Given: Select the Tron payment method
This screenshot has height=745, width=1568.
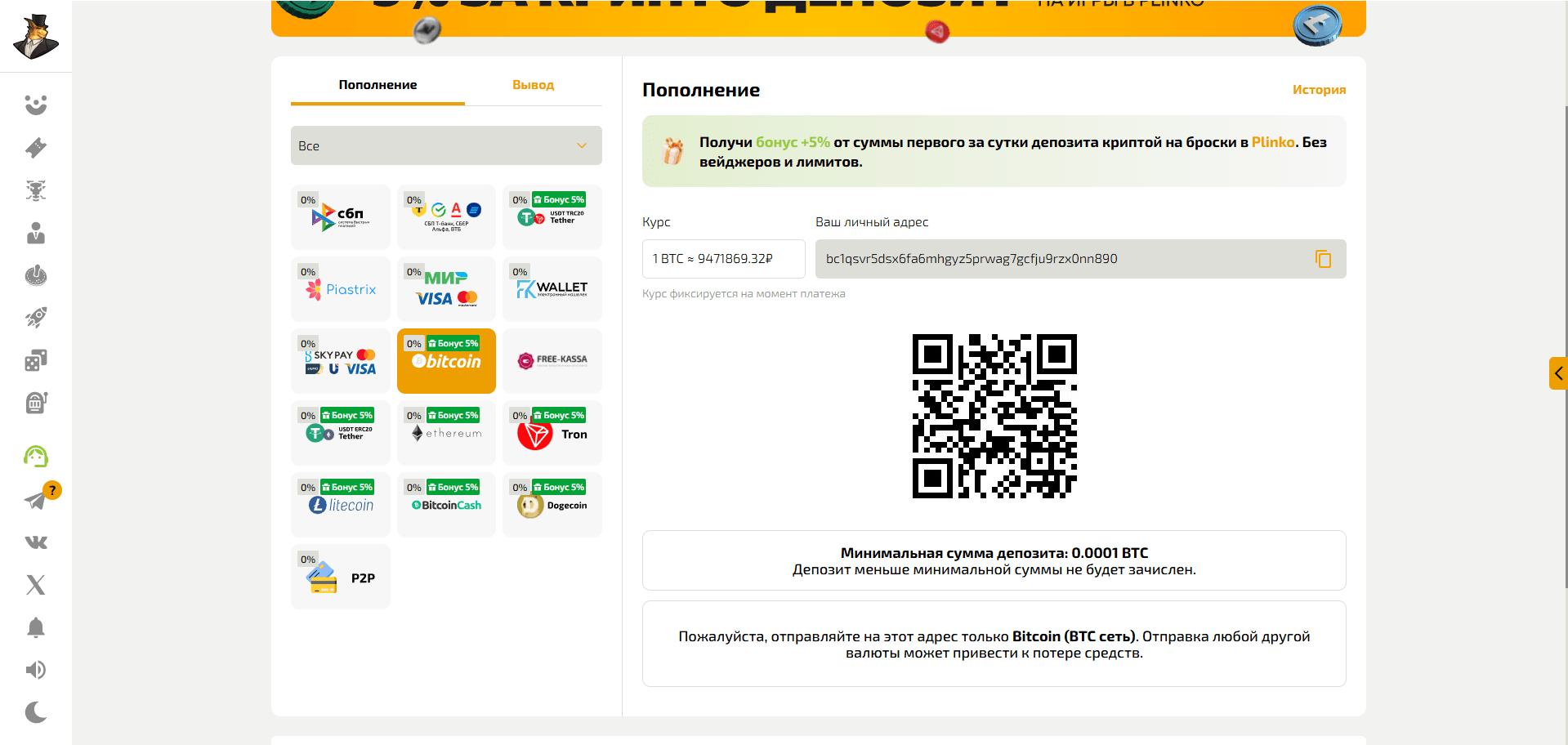Looking at the screenshot, I should (x=552, y=433).
